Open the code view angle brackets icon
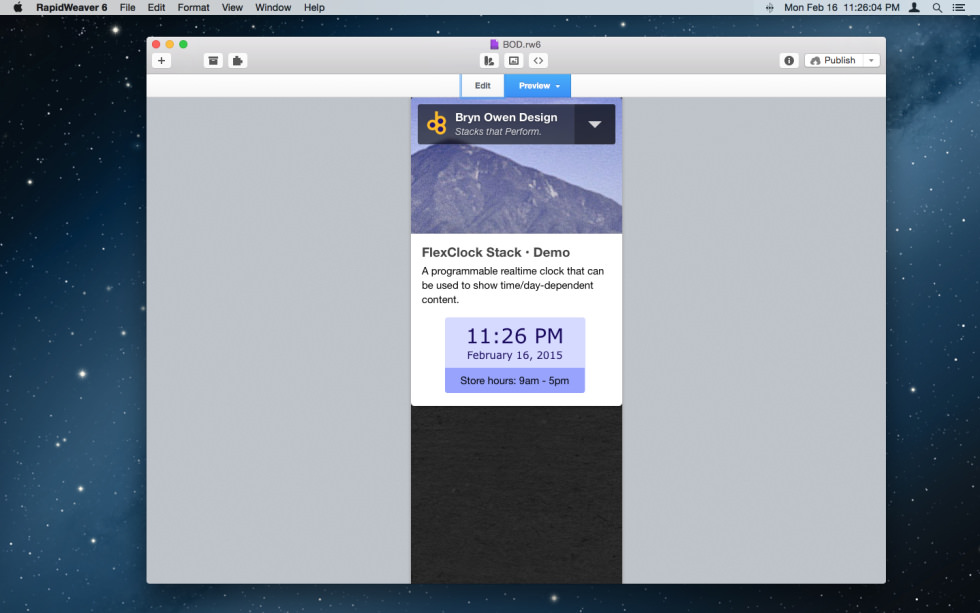 [x=538, y=61]
